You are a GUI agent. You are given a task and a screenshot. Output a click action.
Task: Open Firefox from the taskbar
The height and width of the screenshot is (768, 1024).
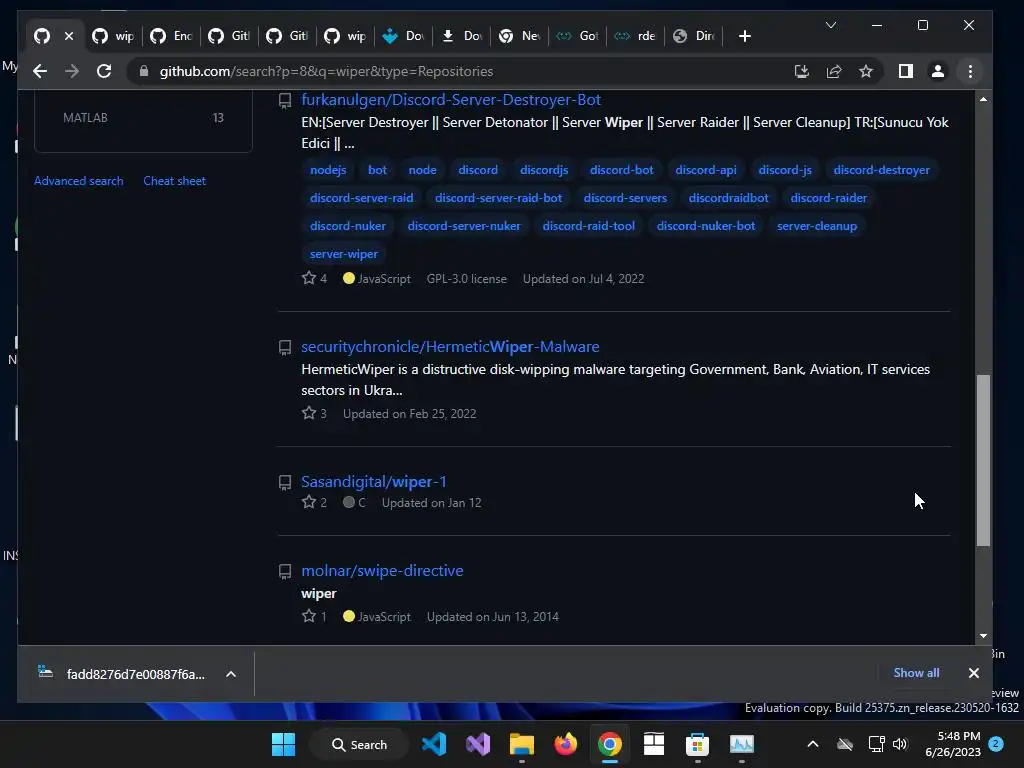[x=566, y=744]
